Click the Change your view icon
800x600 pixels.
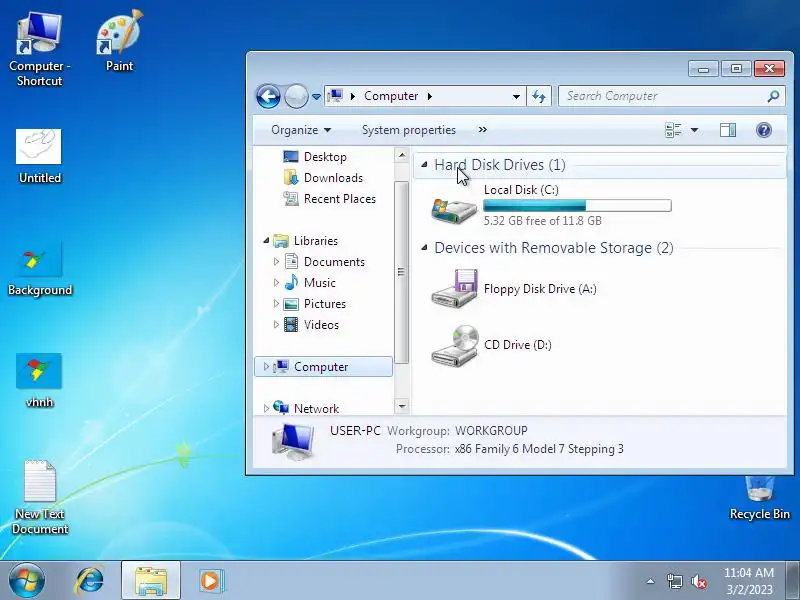click(x=673, y=130)
